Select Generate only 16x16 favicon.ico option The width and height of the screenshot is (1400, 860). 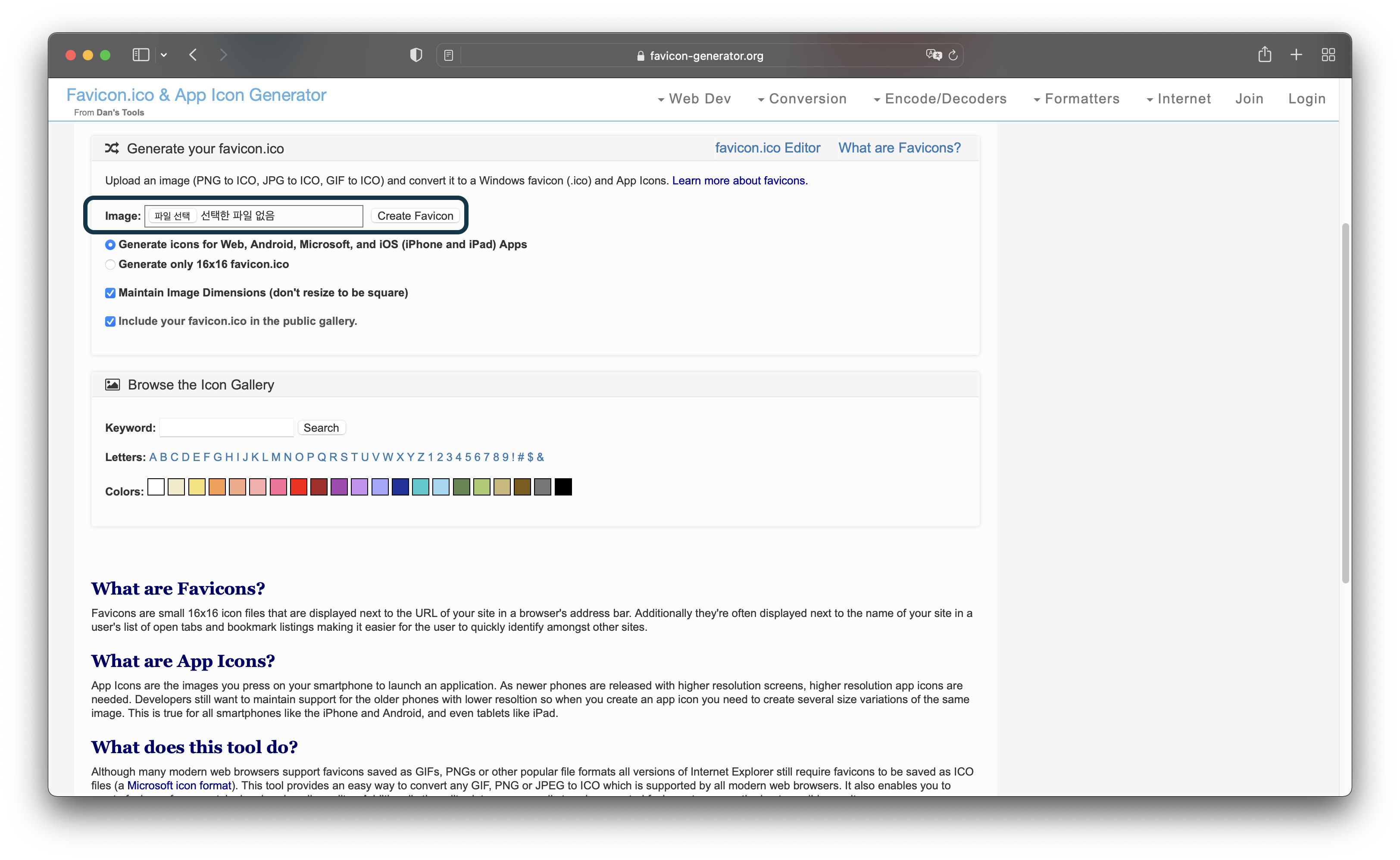pyautogui.click(x=110, y=265)
